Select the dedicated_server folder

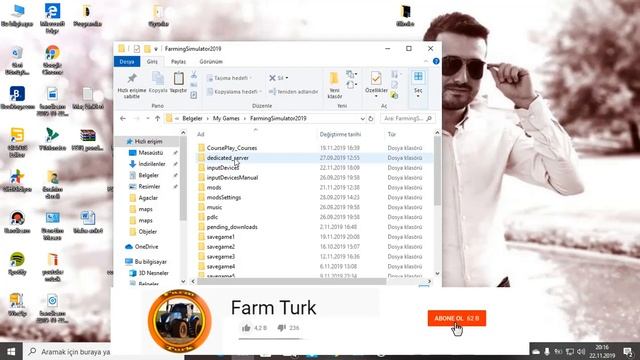click(x=227, y=158)
